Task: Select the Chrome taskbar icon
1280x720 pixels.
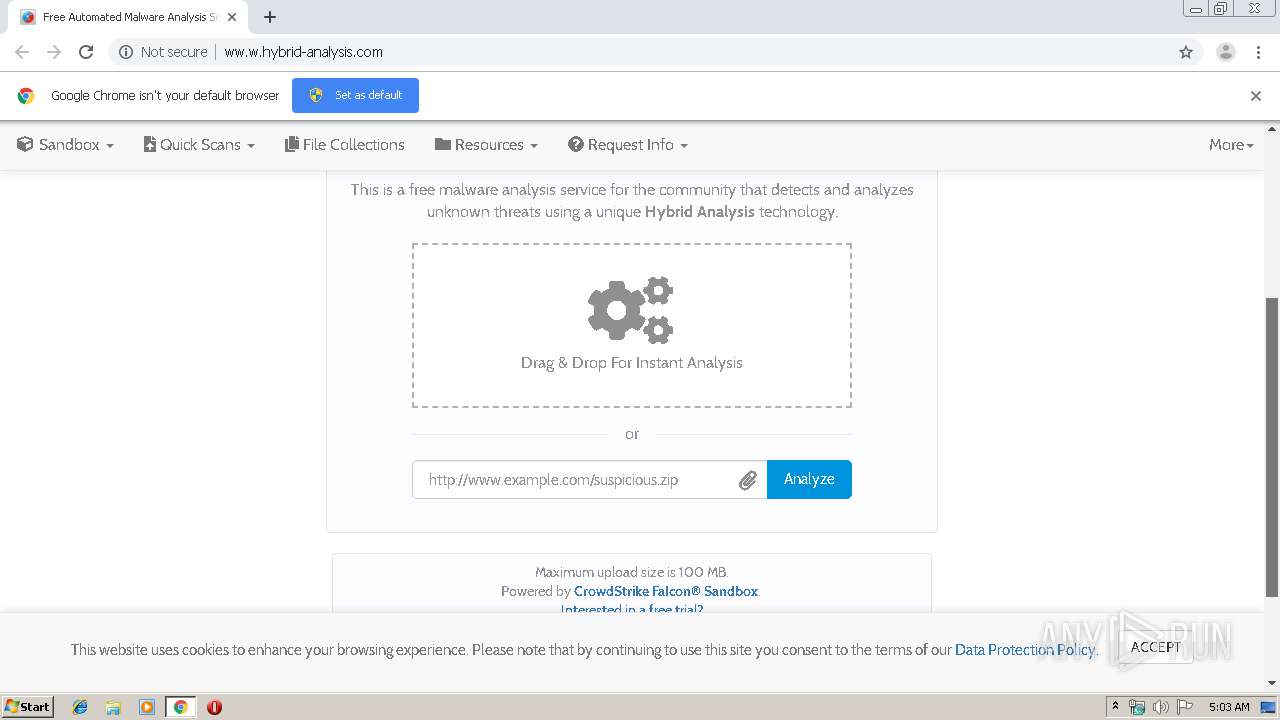Action: (x=180, y=707)
